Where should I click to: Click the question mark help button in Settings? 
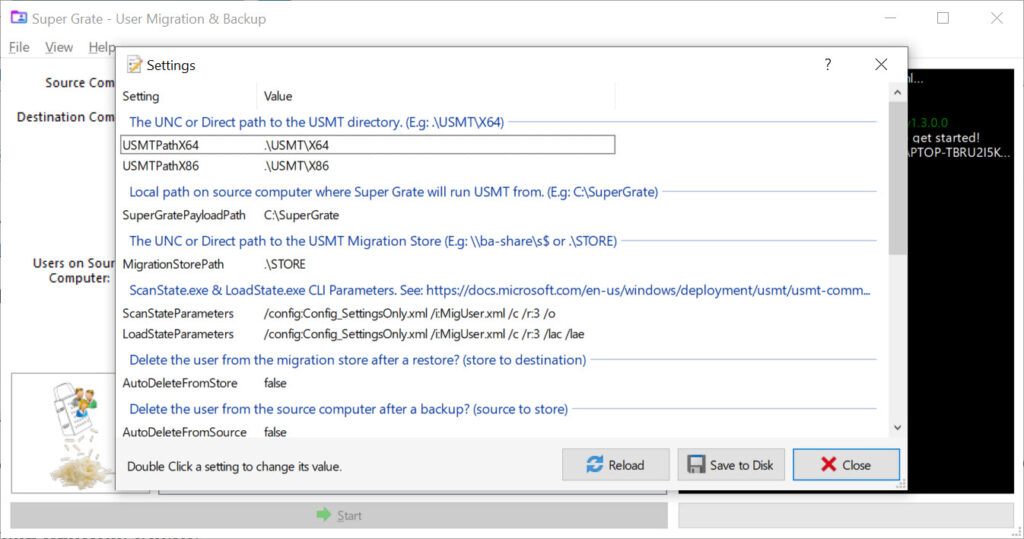827,64
